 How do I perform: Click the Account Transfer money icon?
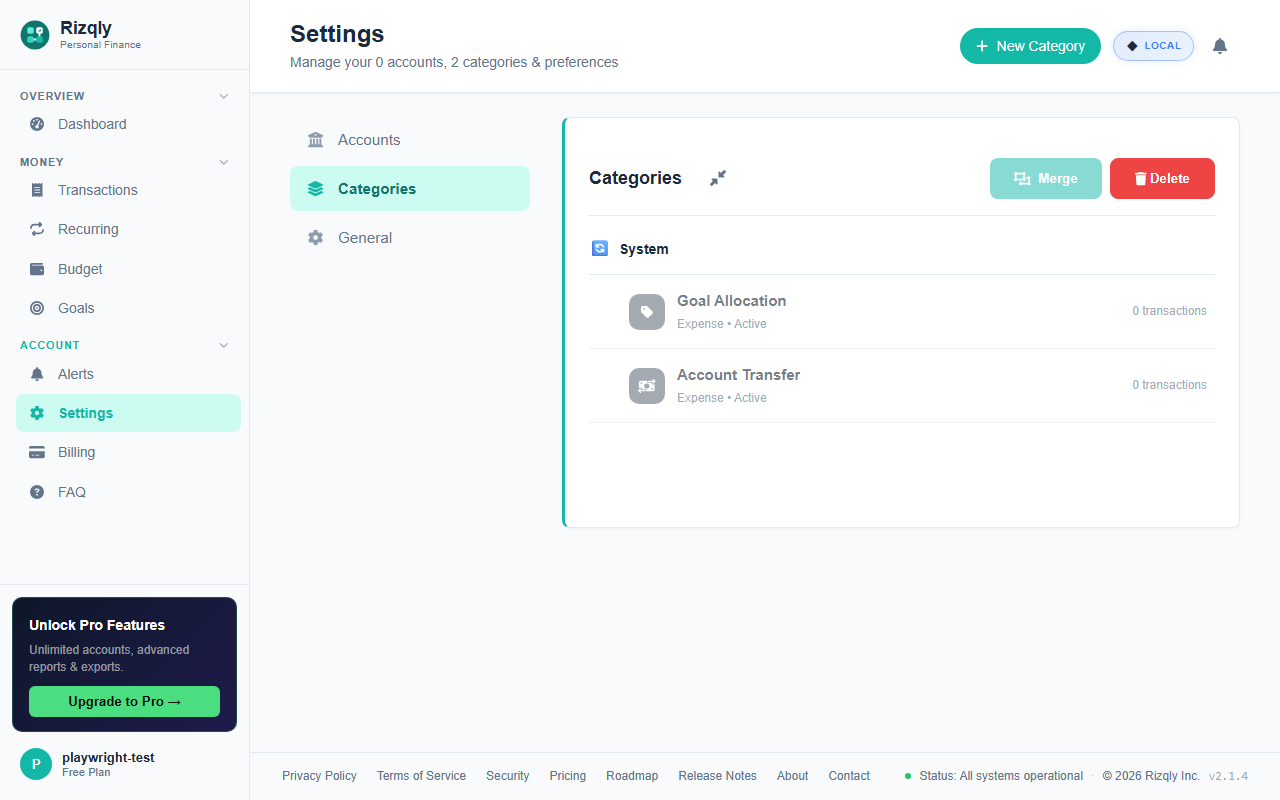647,386
